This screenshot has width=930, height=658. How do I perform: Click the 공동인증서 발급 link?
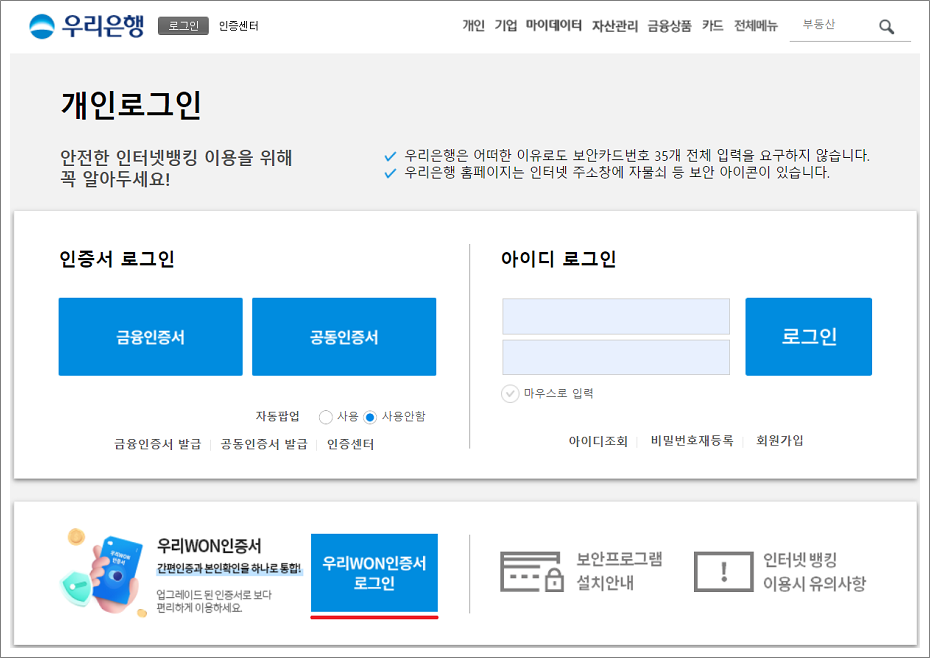coord(264,444)
